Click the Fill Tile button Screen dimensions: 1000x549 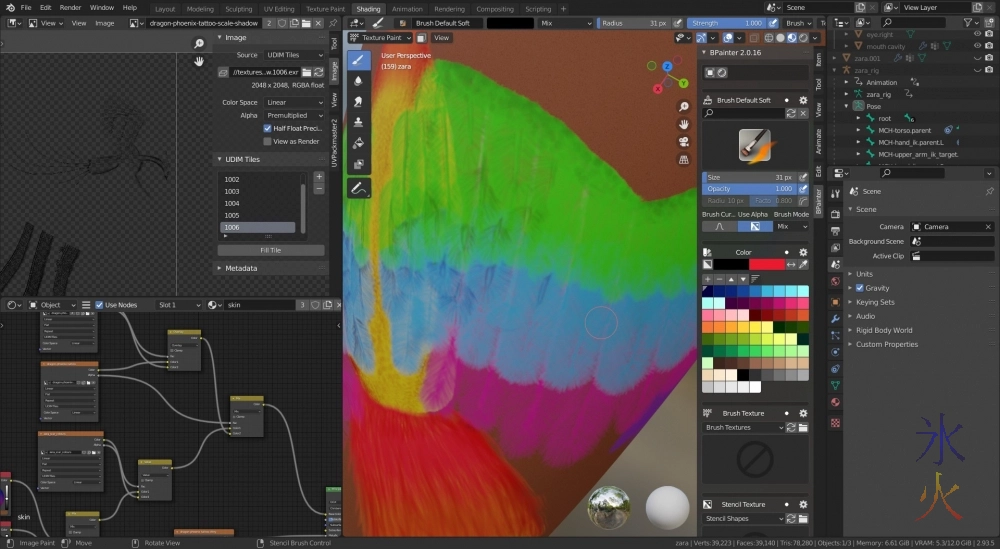(x=270, y=250)
